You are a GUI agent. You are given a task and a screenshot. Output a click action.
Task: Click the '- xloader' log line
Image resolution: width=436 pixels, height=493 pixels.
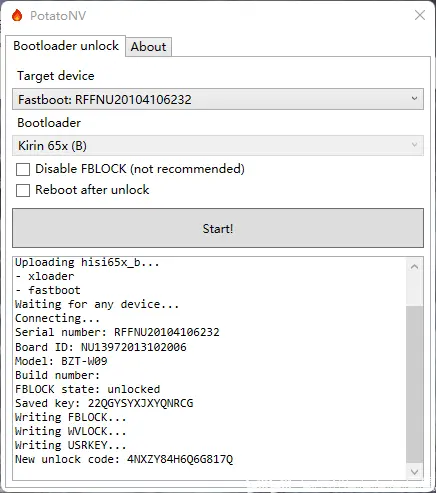[45, 276]
